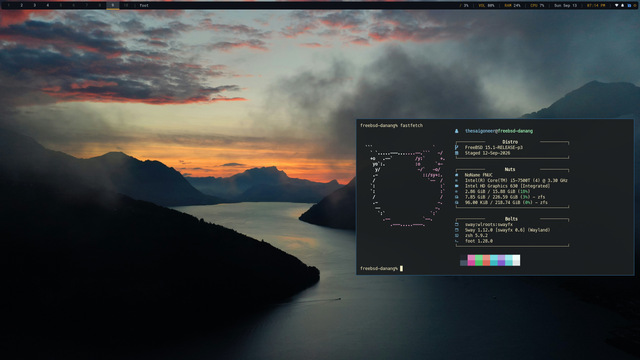Click the GPU icon beside Intel HD Graphics 630
The height and width of the screenshot is (360, 640).
pos(456,186)
